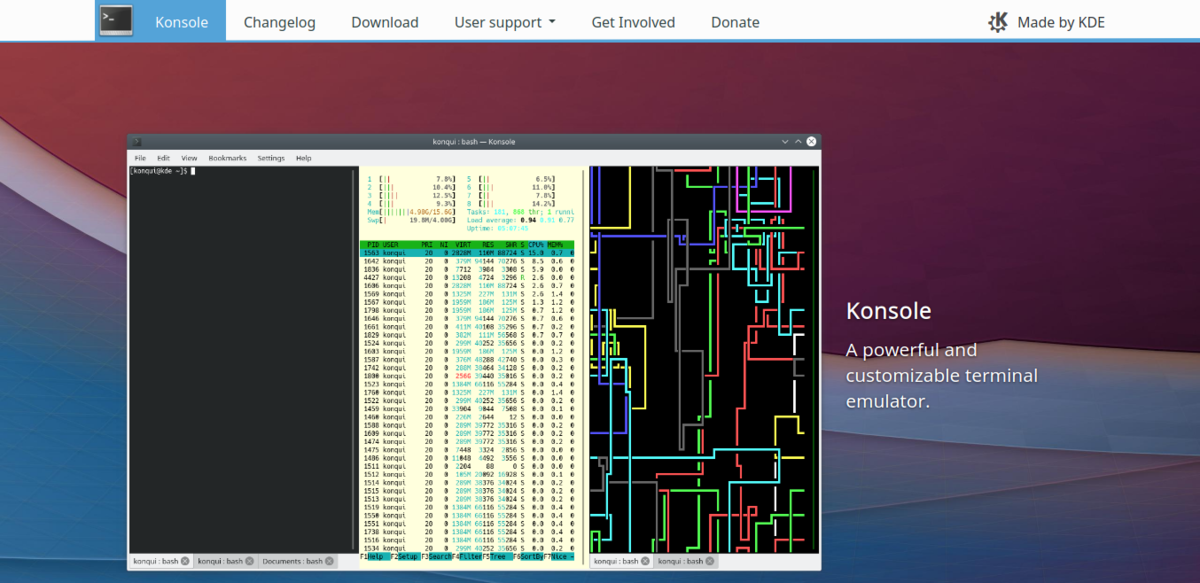Screen dimensions: 1200x583
Task: Click the Konsole terminal logo in navbar
Action: (116, 20)
